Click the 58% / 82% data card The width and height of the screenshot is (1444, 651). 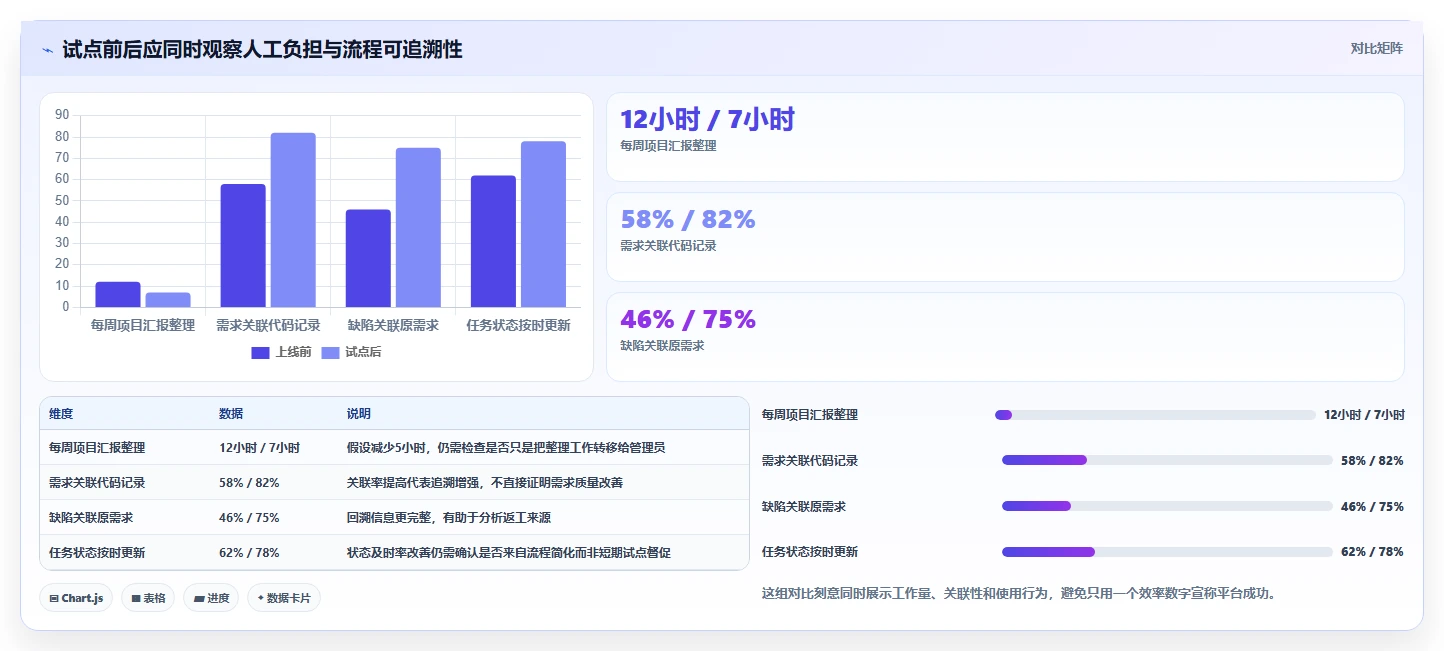1005,237
